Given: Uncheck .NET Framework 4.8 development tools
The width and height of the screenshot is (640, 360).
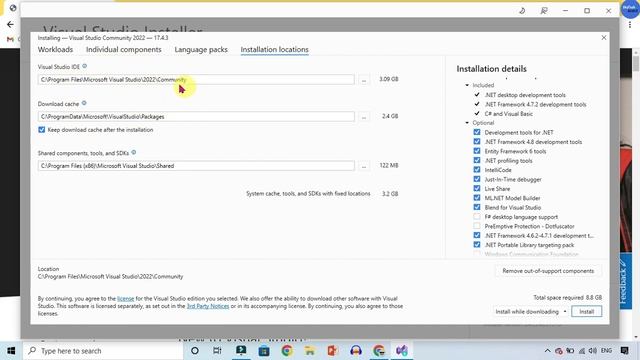Looking at the screenshot, I should (x=477, y=142).
